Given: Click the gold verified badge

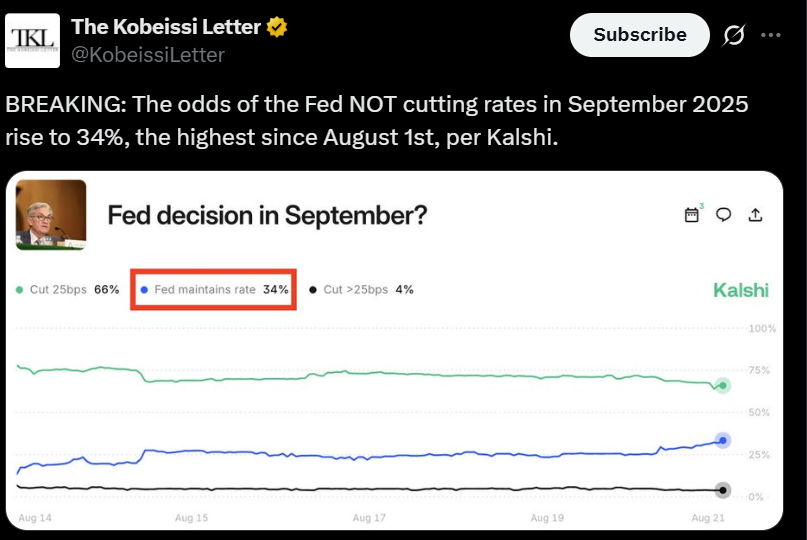Looking at the screenshot, I should coord(277,27).
